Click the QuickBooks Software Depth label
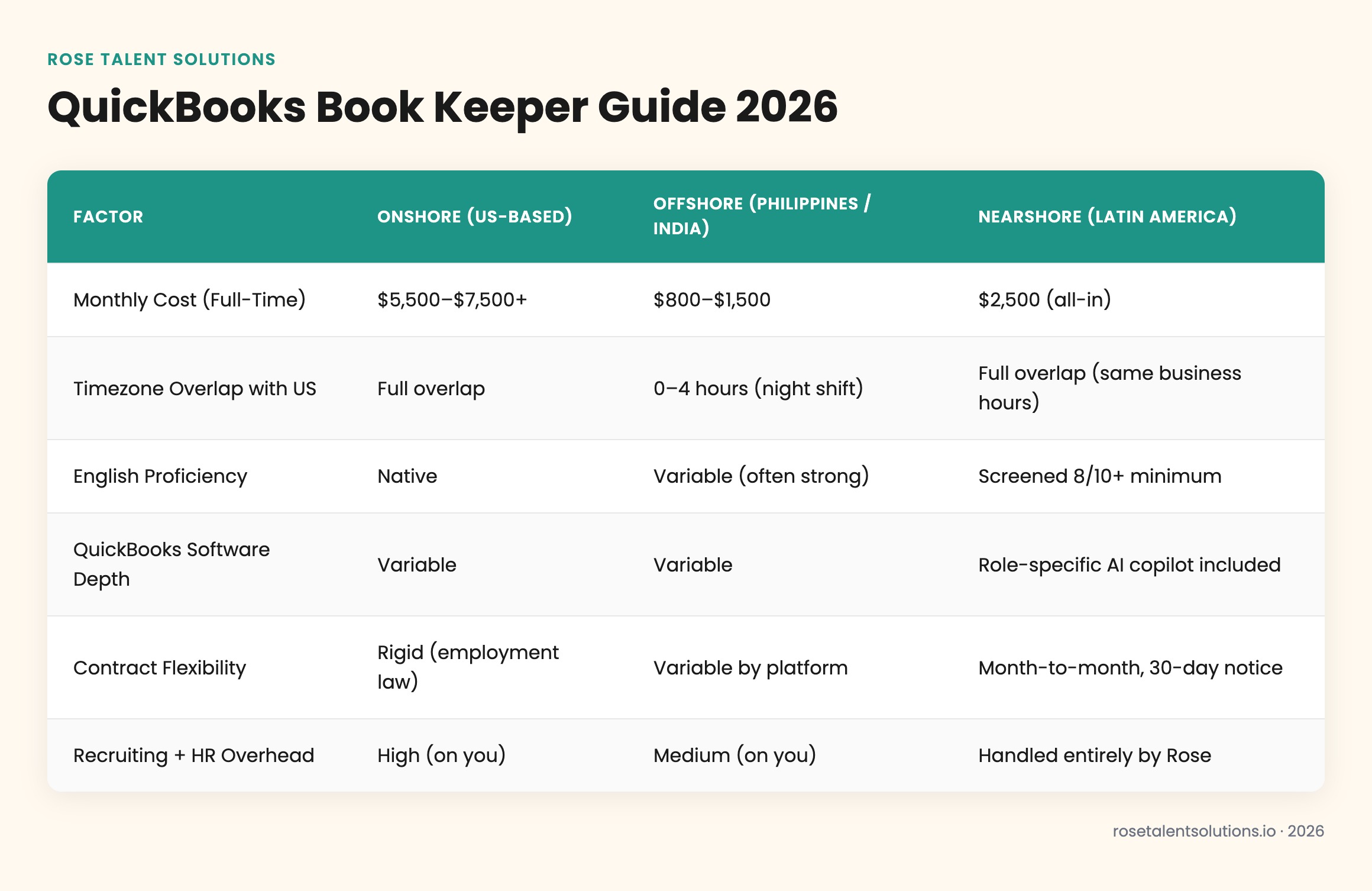The height and width of the screenshot is (891, 1372). pos(171,564)
